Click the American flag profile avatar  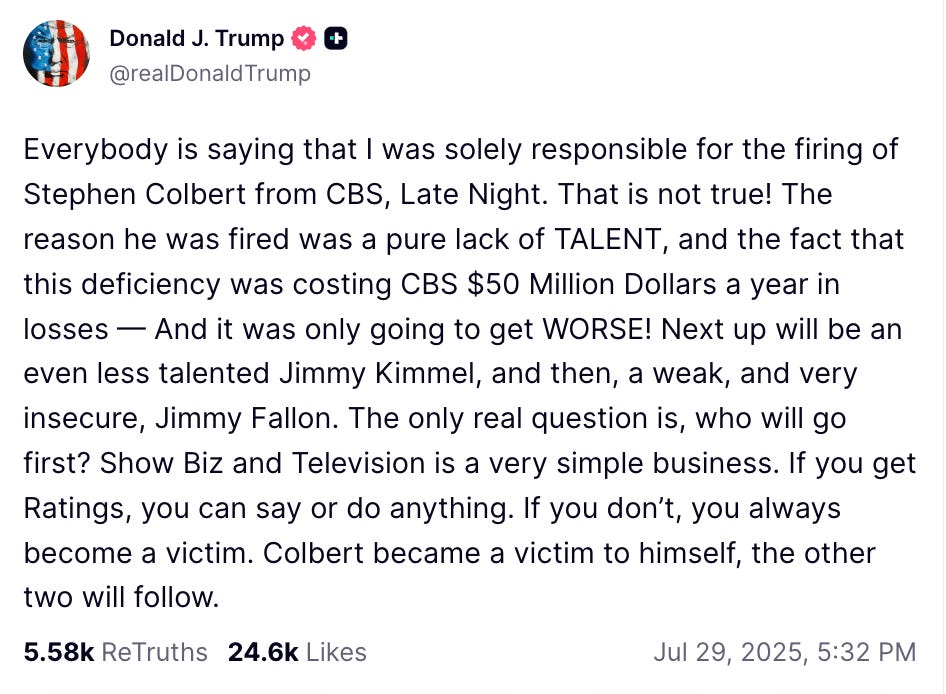coord(57,52)
